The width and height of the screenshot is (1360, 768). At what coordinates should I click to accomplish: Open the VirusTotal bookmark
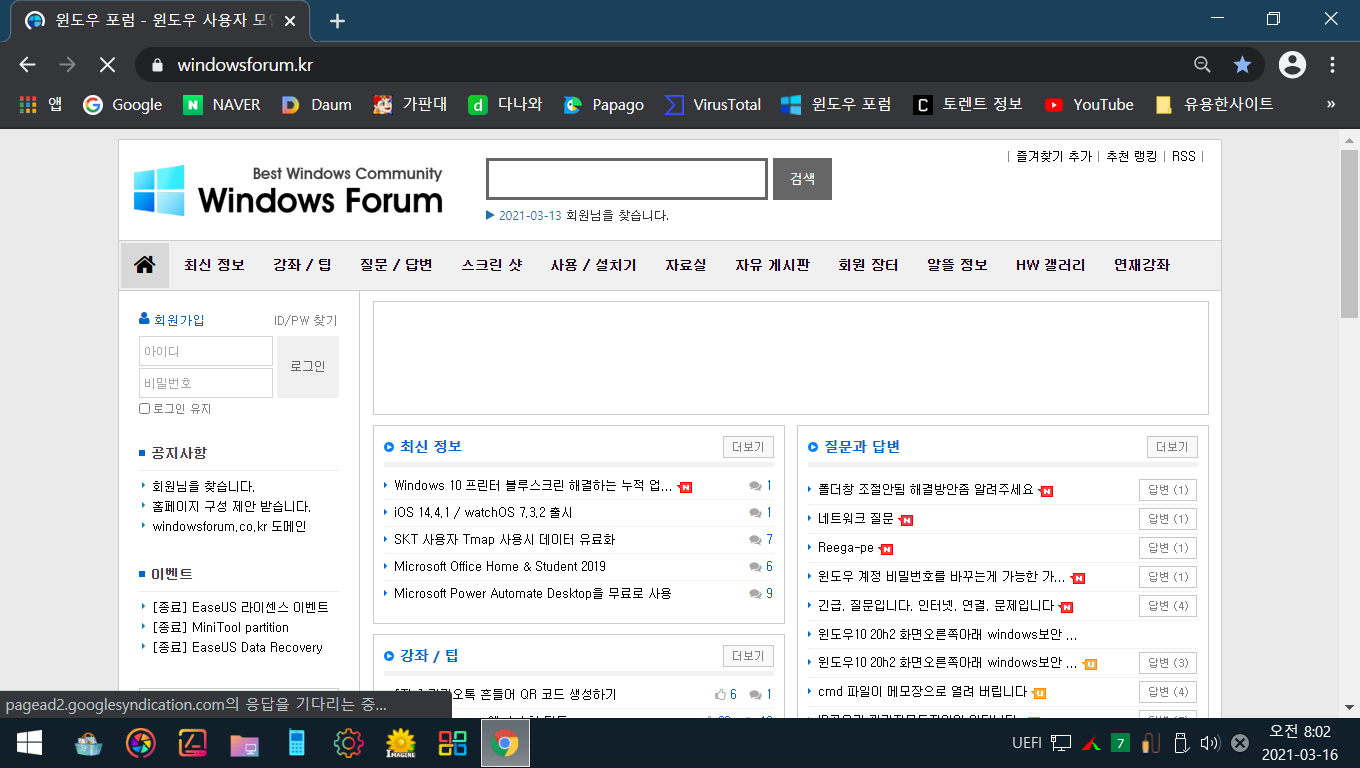(x=713, y=104)
